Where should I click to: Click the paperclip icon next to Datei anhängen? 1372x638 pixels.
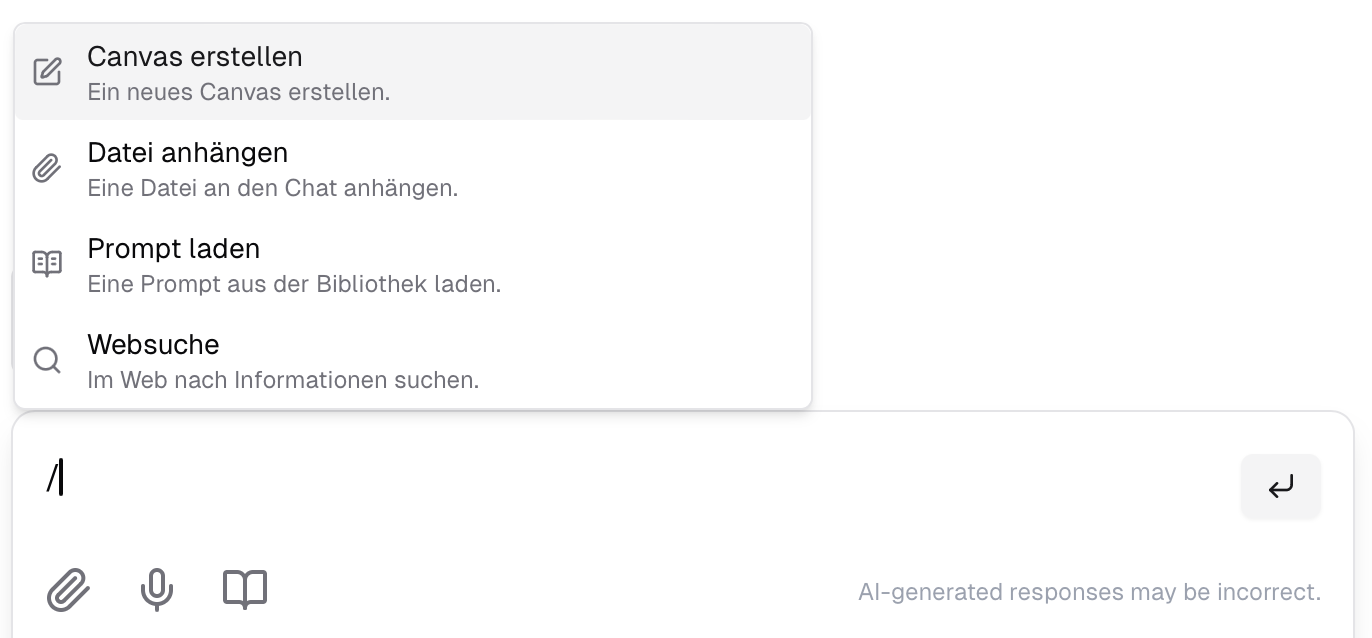coord(47,167)
